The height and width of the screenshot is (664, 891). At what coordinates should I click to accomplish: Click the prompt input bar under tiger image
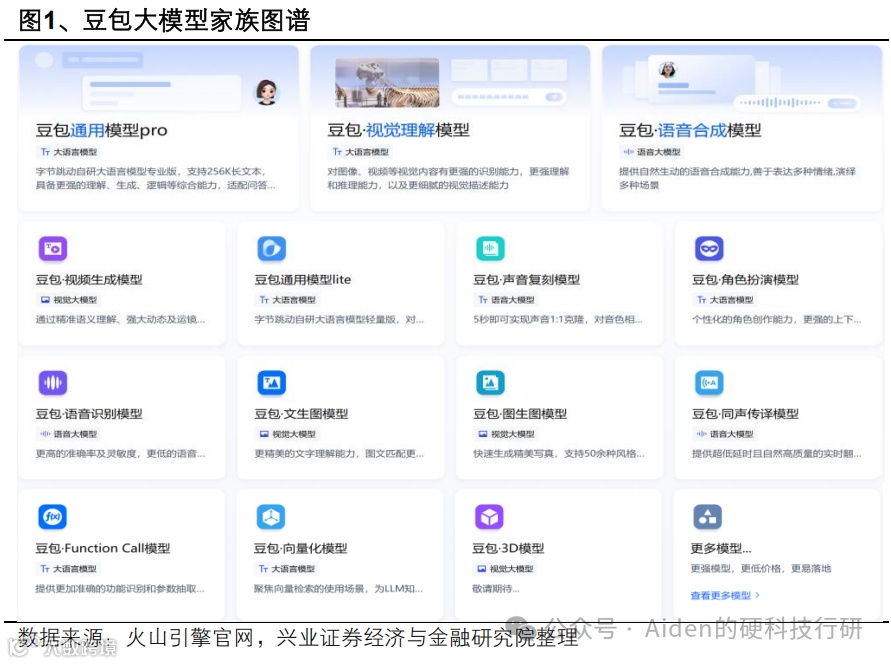(x=510, y=97)
